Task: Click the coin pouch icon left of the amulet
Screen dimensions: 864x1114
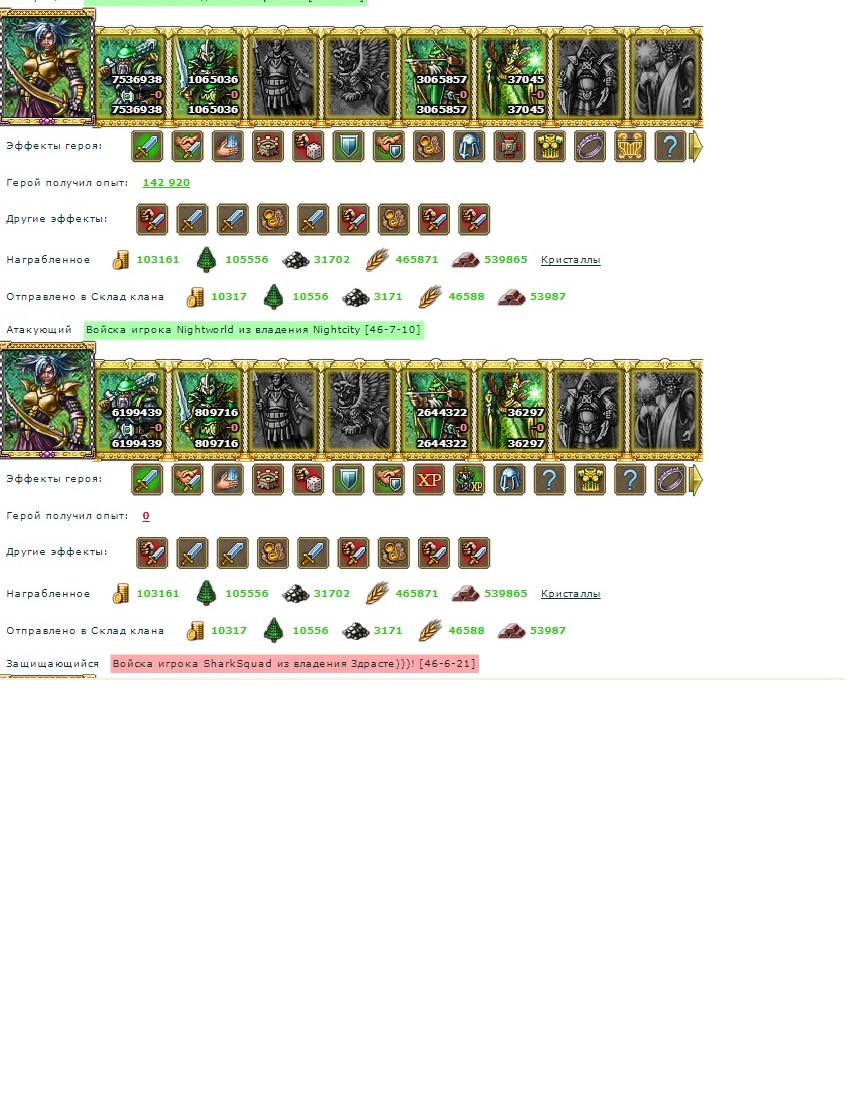Action: tap(428, 146)
